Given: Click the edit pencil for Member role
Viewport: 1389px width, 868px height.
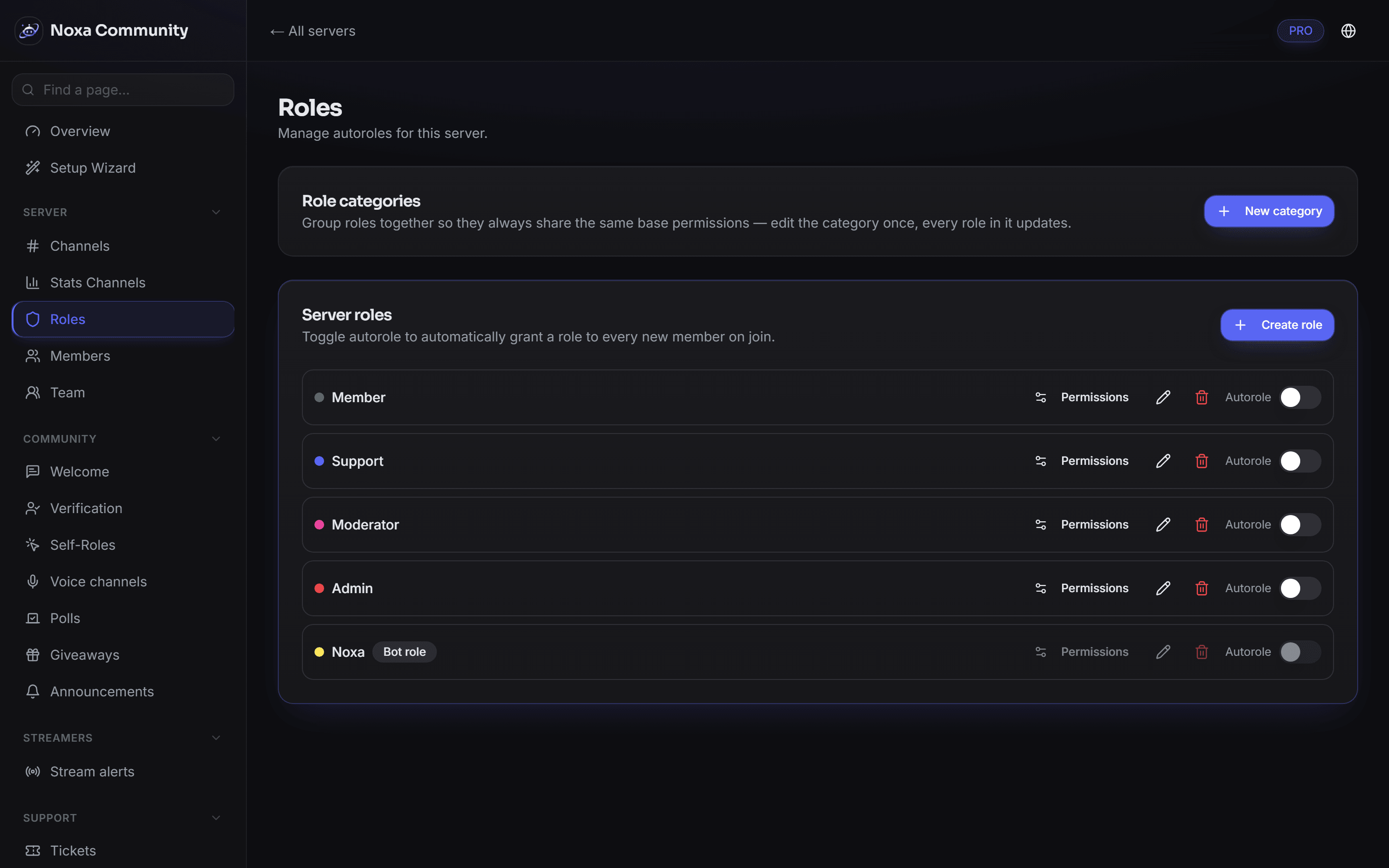Looking at the screenshot, I should point(1163,397).
